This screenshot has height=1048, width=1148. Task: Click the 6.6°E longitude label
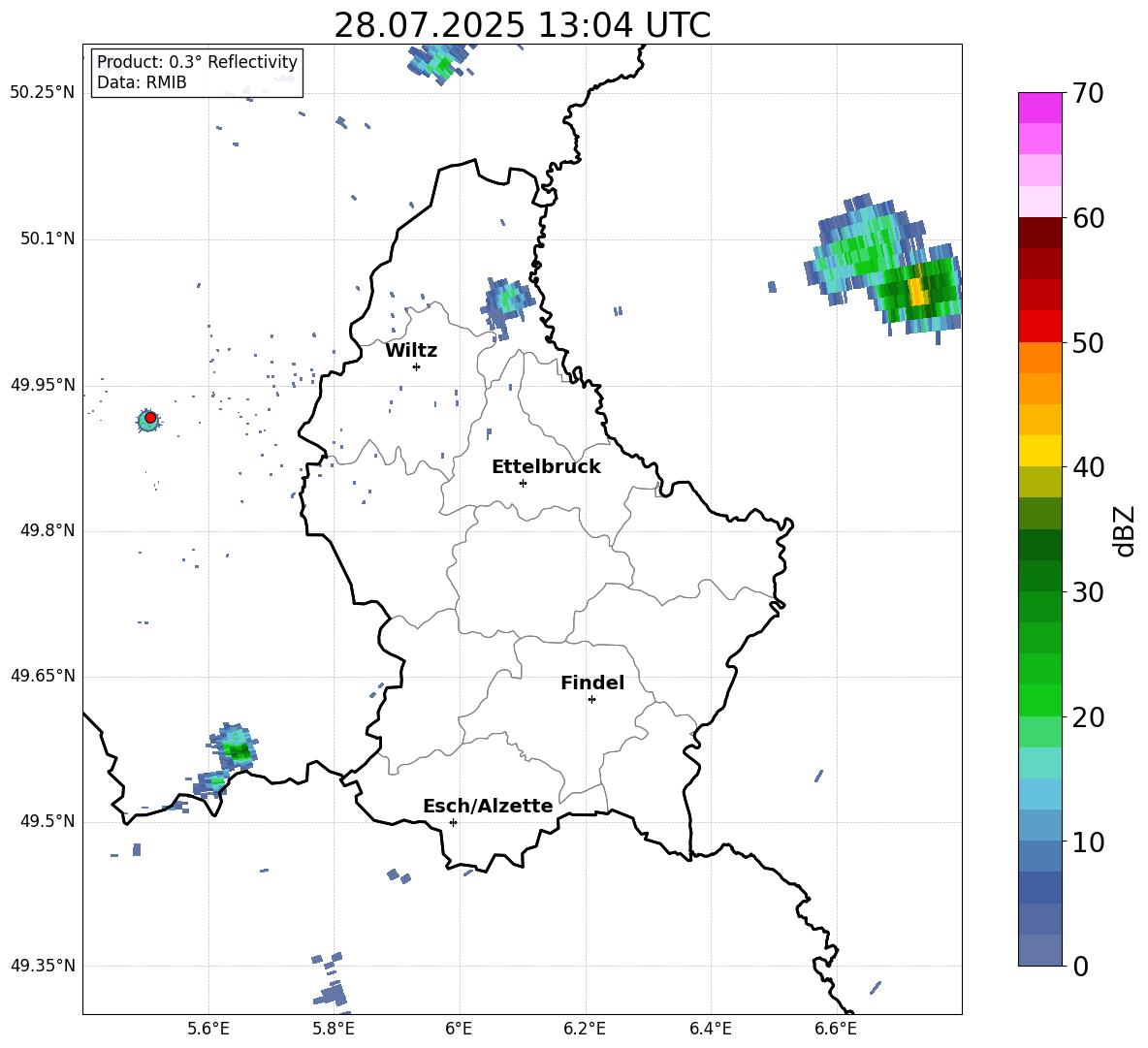836,1029
